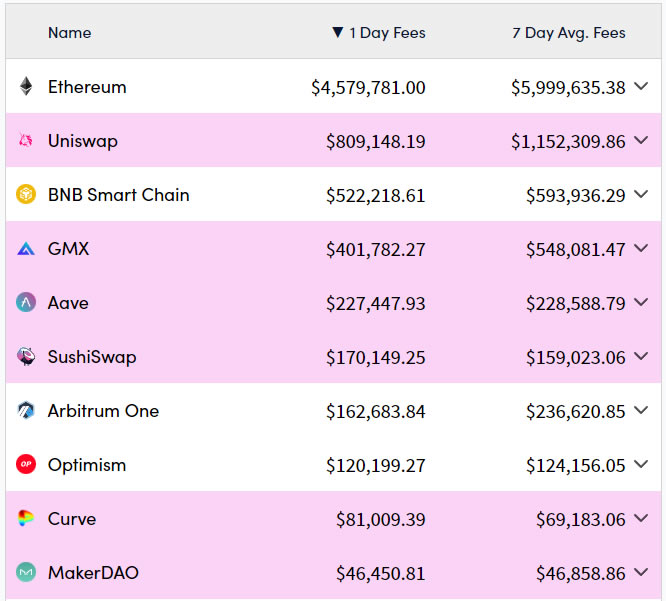
Task: Expand the Uniswap row details chevron
Action: tap(642, 141)
